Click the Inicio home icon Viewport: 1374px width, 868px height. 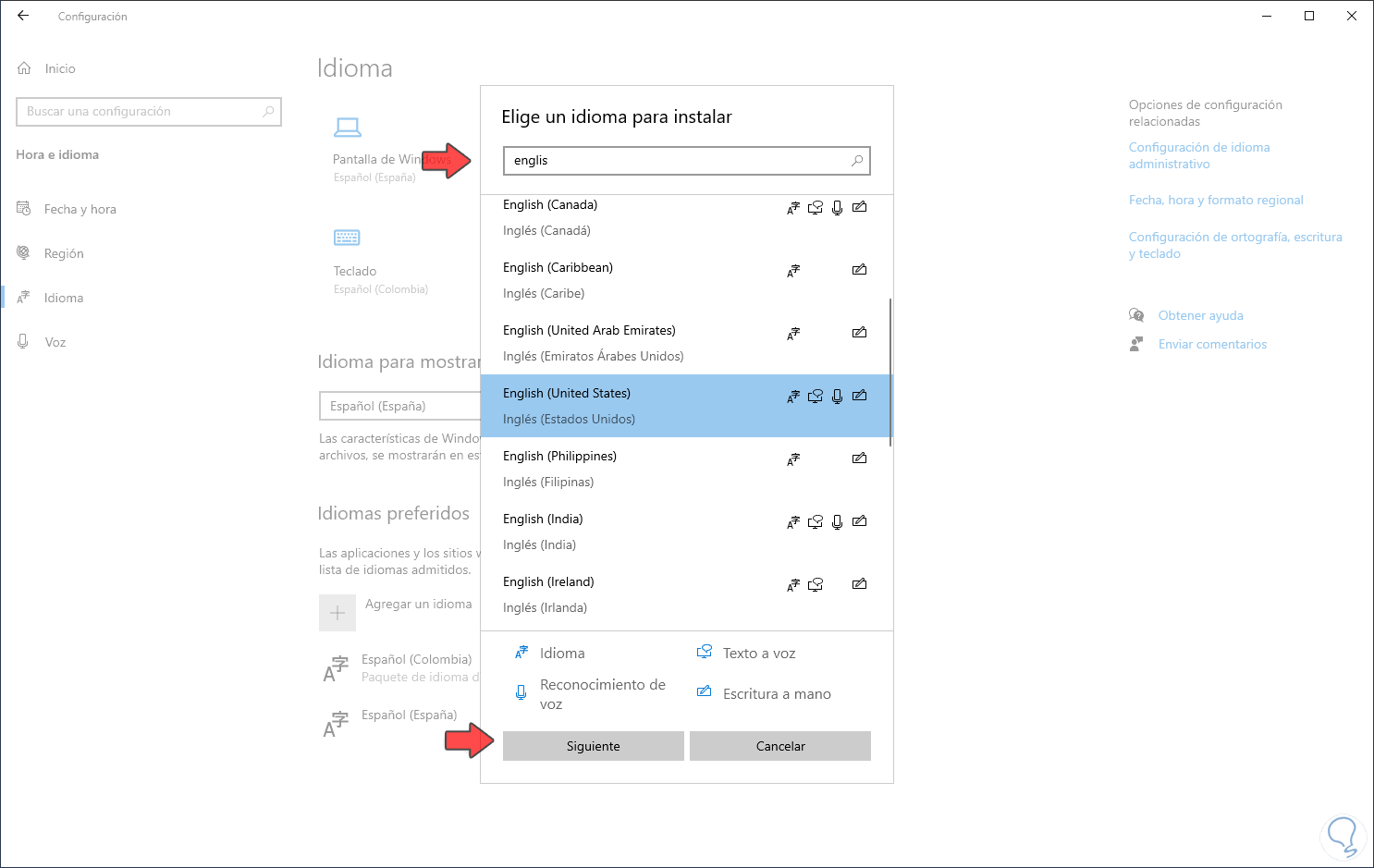point(24,68)
